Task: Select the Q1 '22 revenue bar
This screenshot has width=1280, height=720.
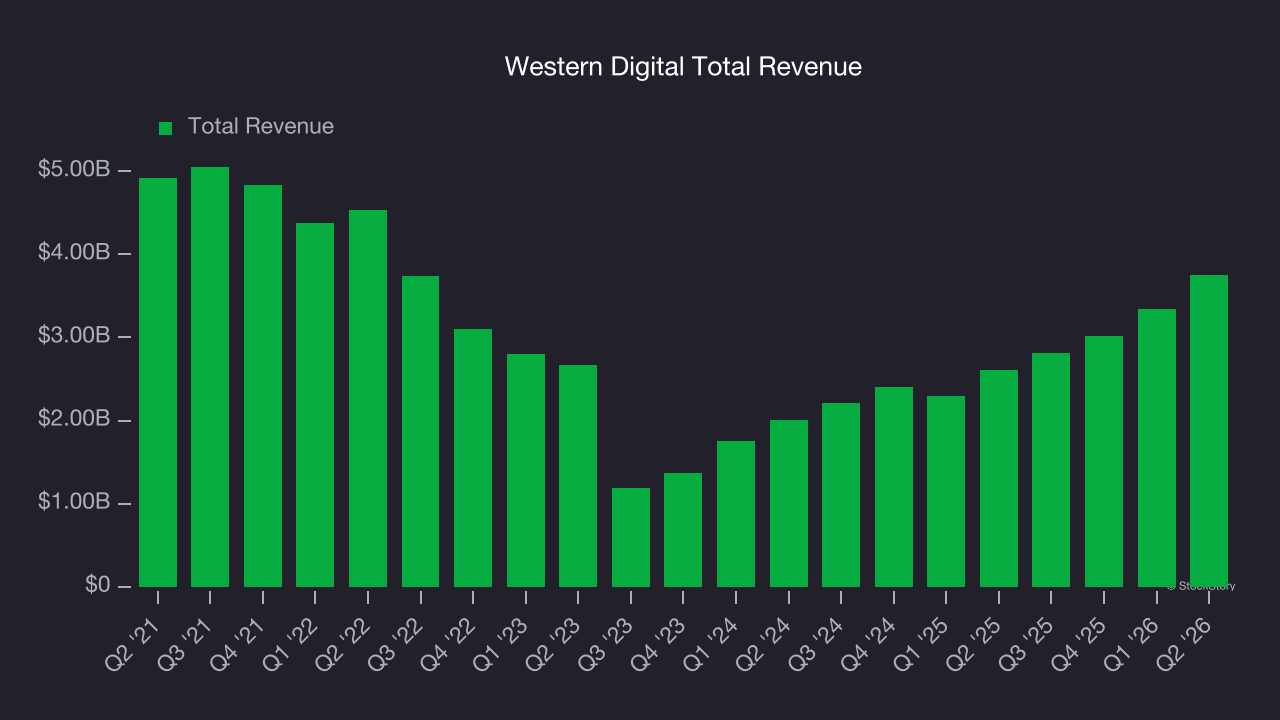Action: coord(315,405)
